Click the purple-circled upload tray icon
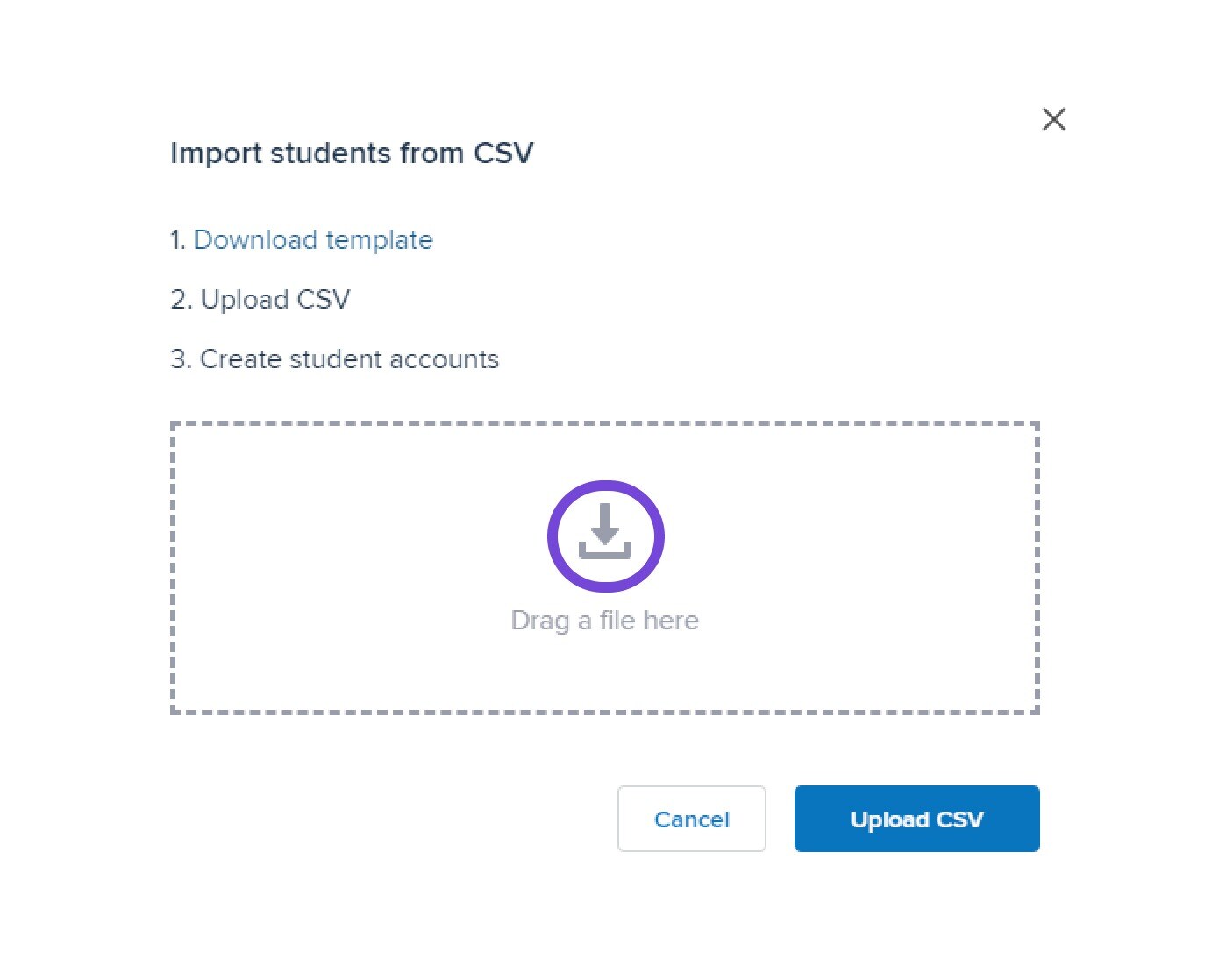Screen dimensions: 1212x980 click(x=605, y=536)
